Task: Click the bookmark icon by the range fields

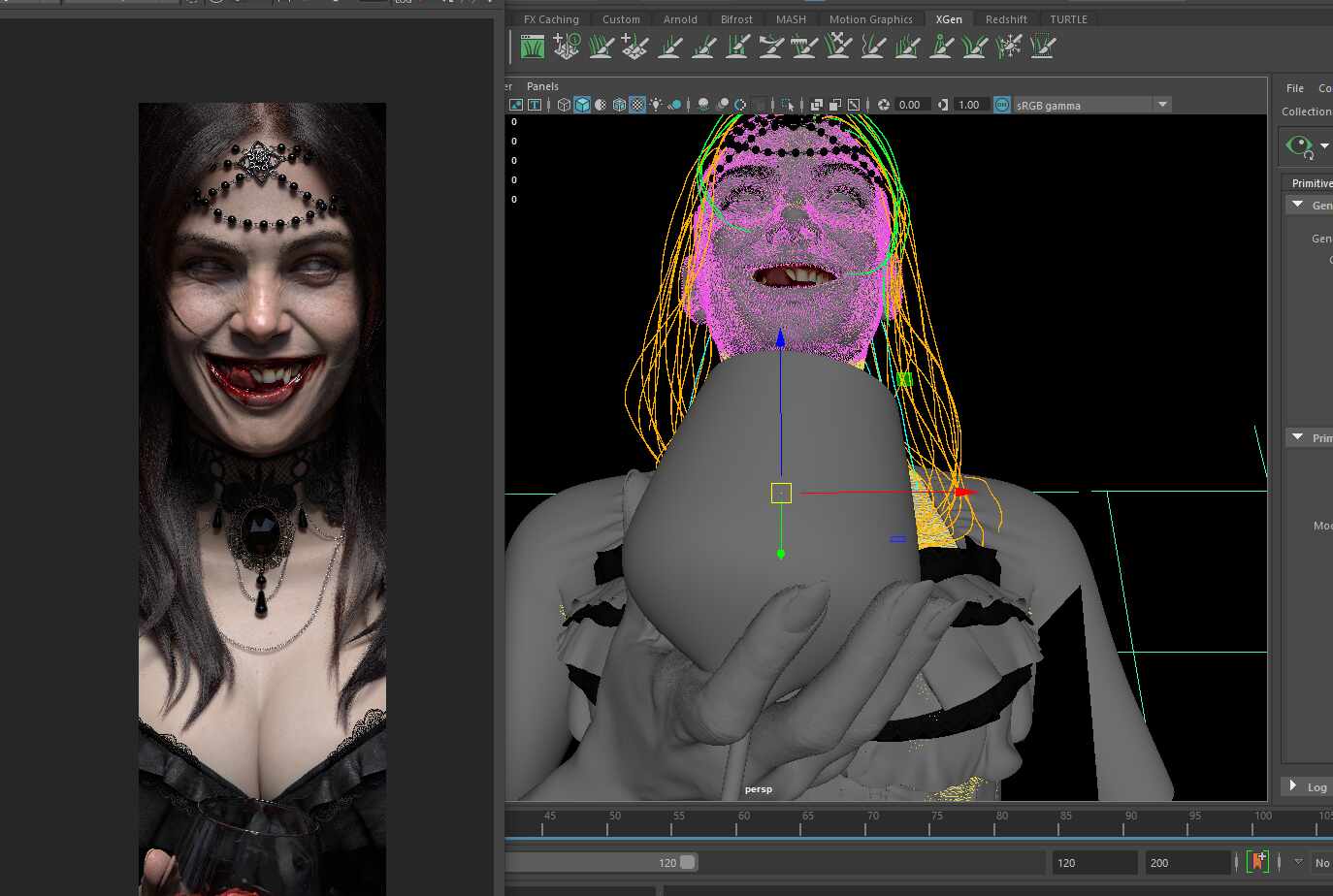Action: (1257, 862)
